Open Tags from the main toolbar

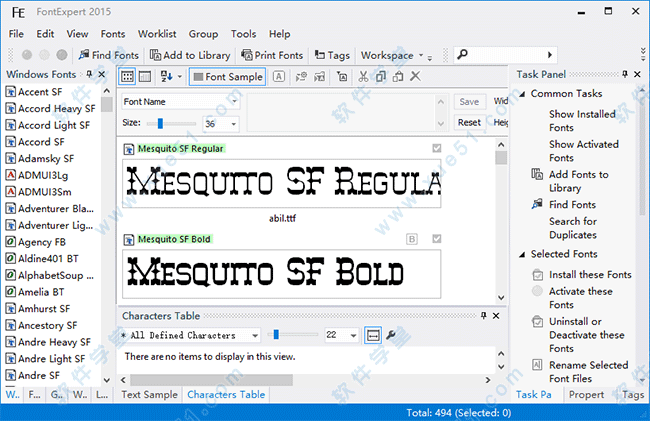point(331,55)
